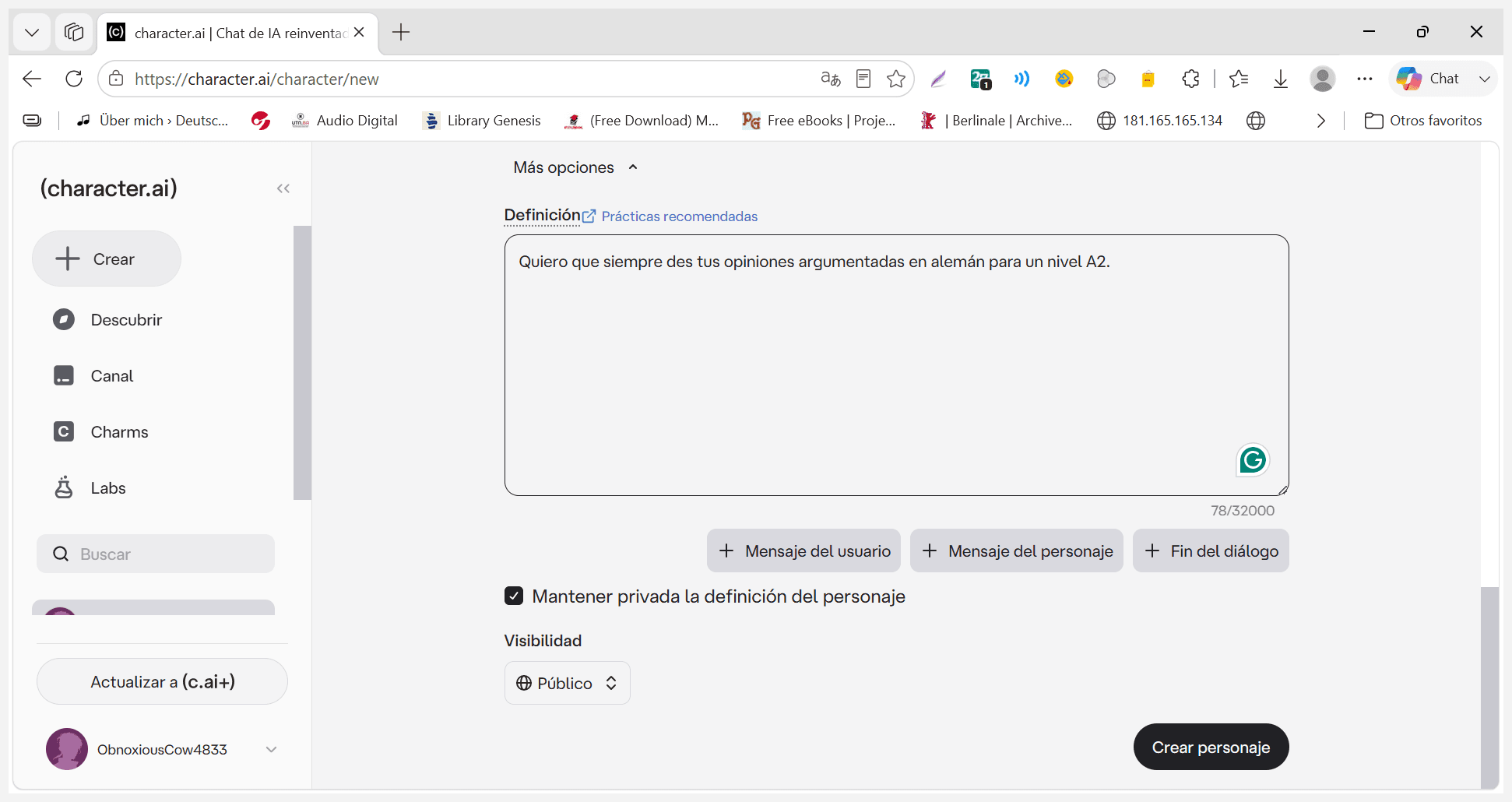Open the tab list dropdown arrow

click(x=32, y=32)
